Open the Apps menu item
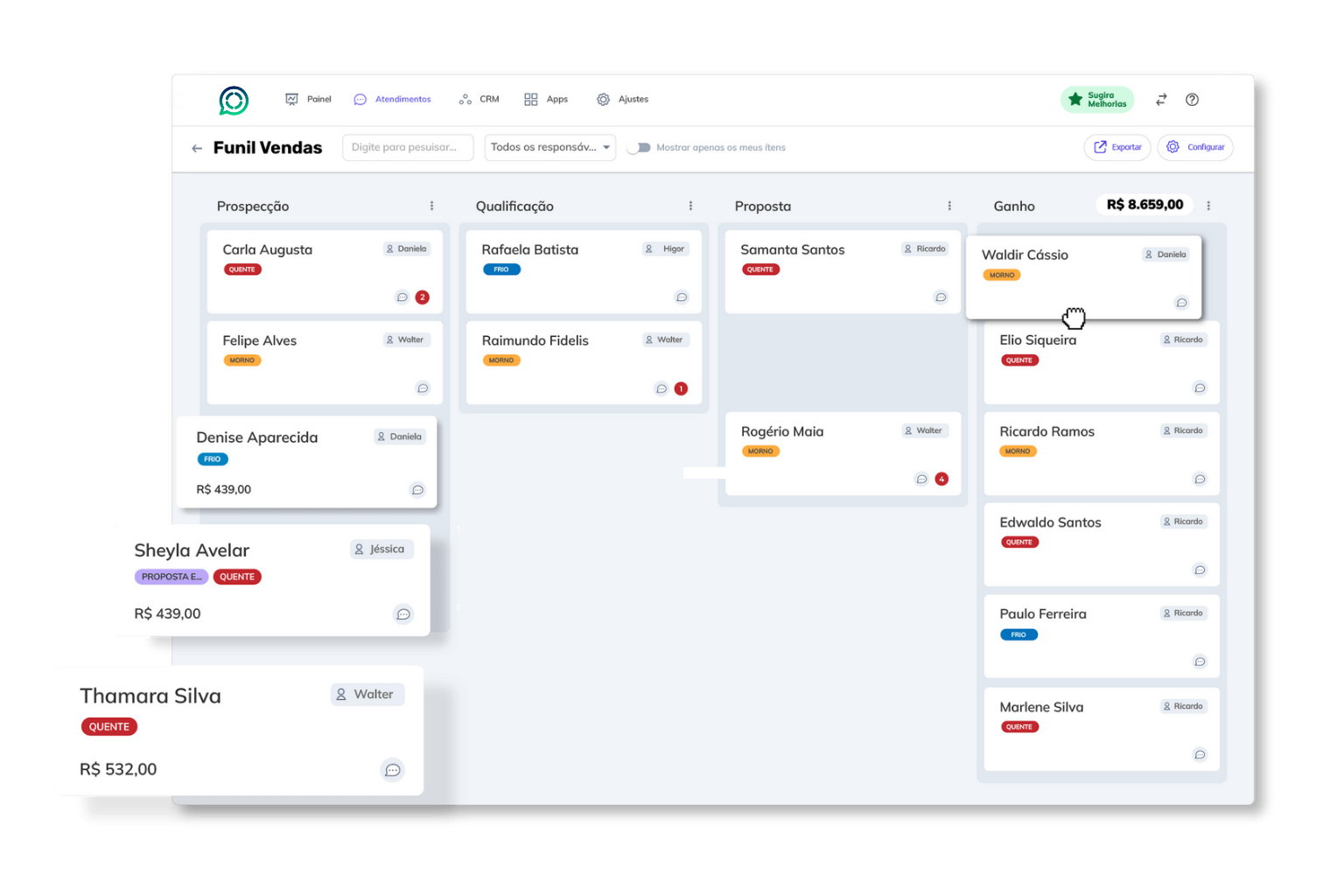 click(546, 100)
